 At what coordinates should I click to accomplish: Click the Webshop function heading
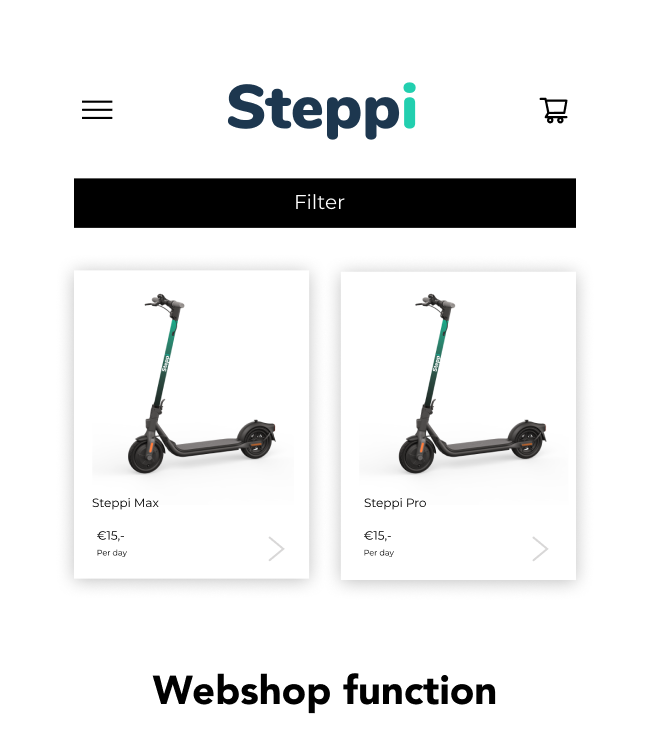pyautogui.click(x=325, y=691)
